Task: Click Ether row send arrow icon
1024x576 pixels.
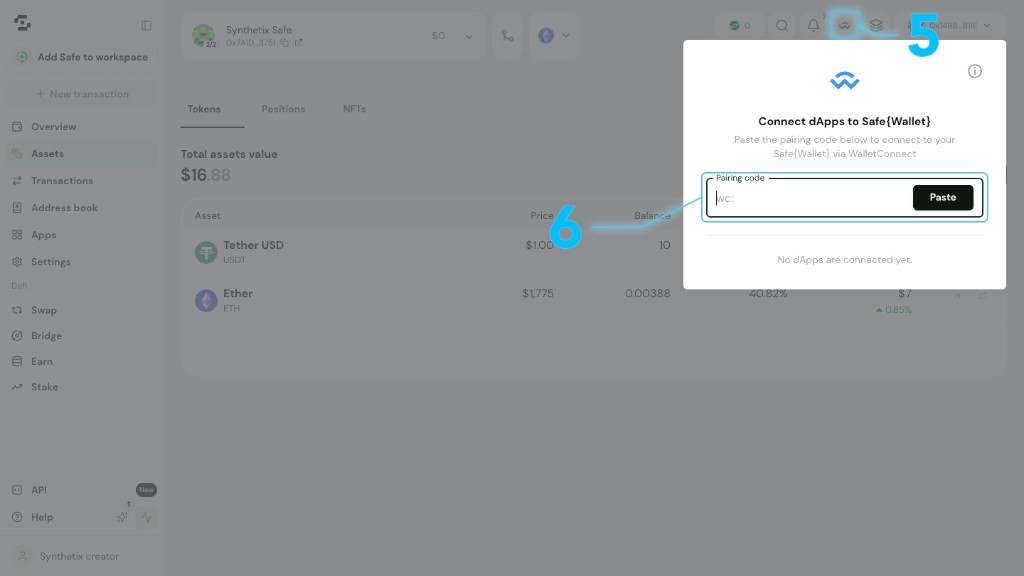Action: (957, 296)
